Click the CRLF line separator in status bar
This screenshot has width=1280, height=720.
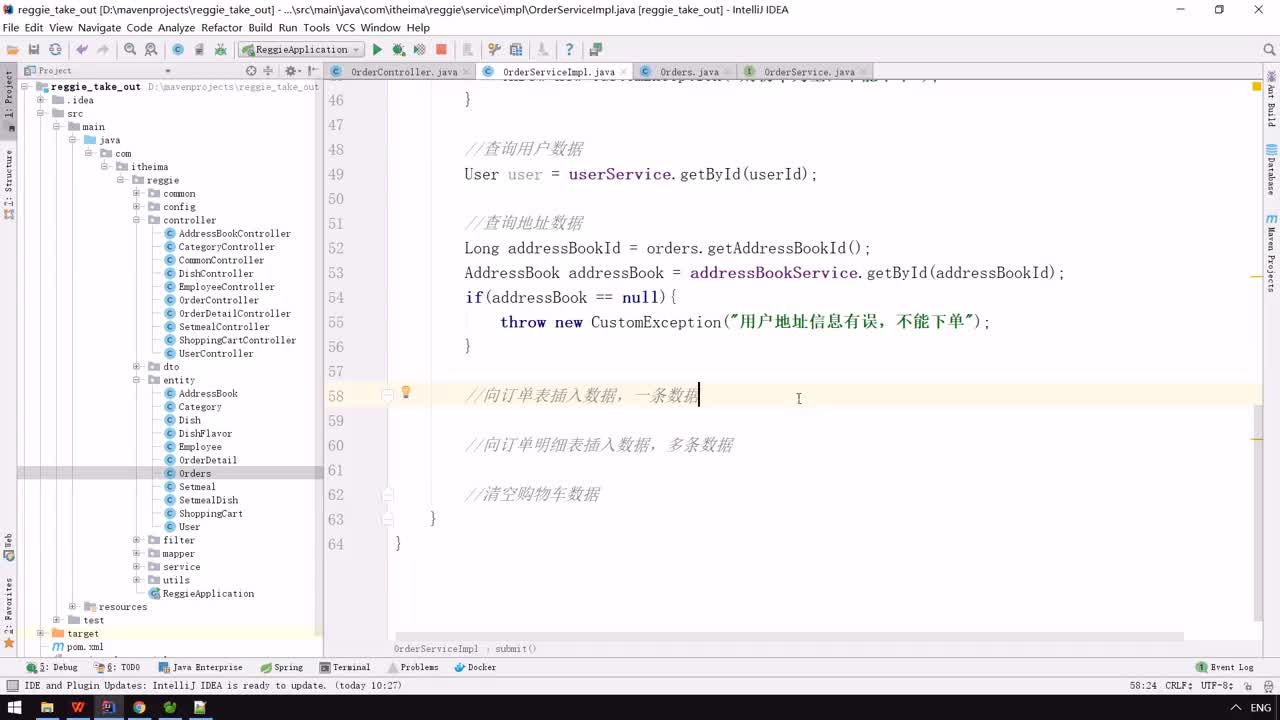pos(1179,685)
